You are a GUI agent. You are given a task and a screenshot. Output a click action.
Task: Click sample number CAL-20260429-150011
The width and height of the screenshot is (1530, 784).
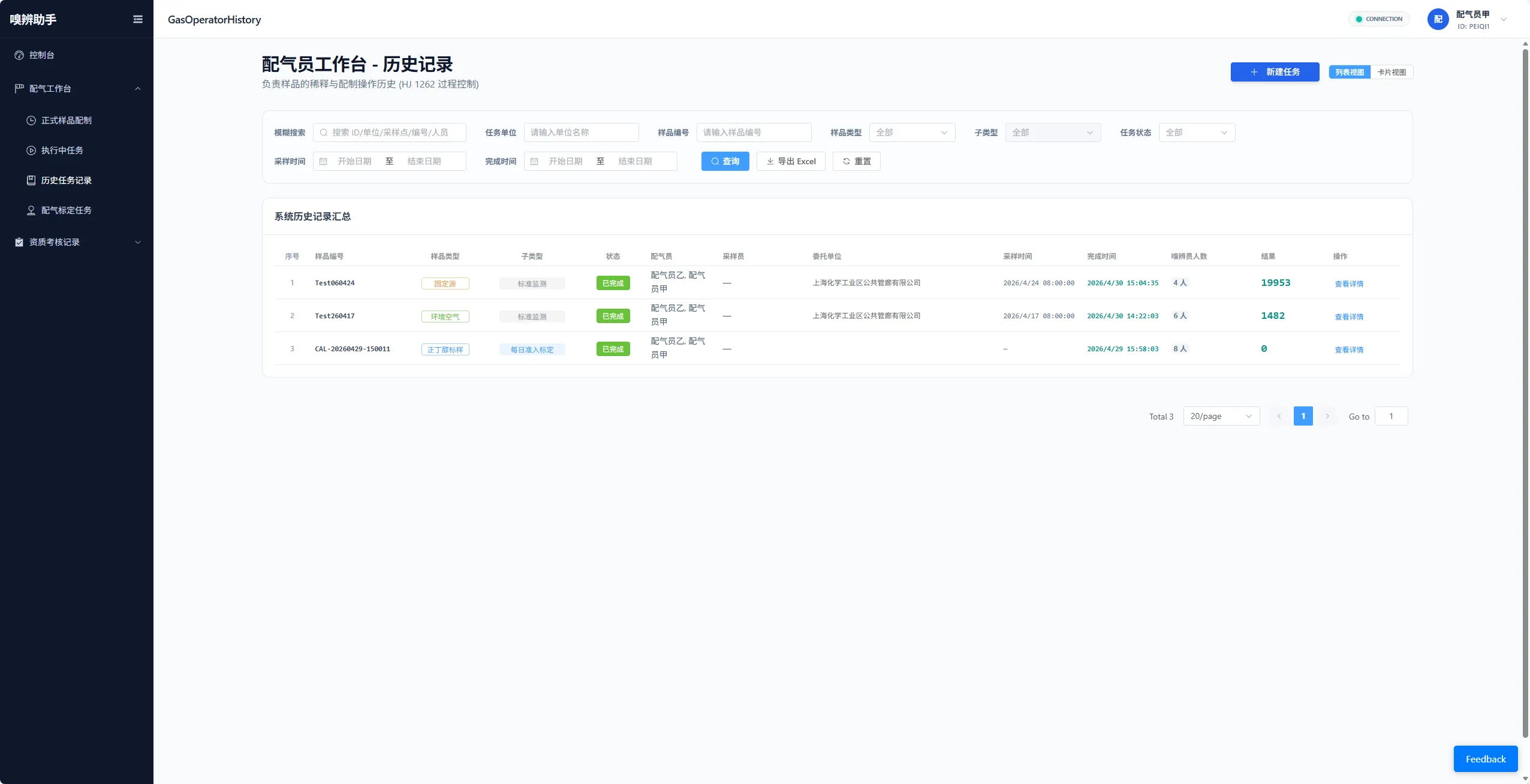coord(353,349)
